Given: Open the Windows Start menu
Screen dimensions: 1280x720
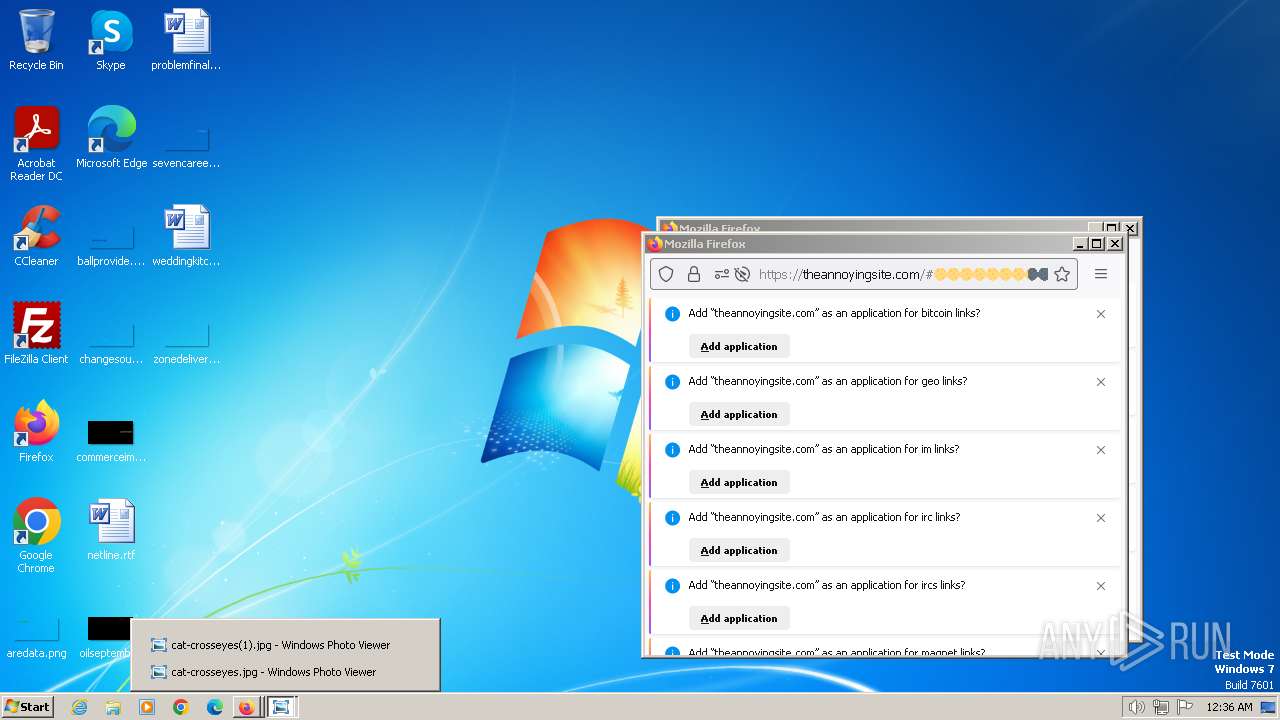Looking at the screenshot, I should tap(28, 707).
